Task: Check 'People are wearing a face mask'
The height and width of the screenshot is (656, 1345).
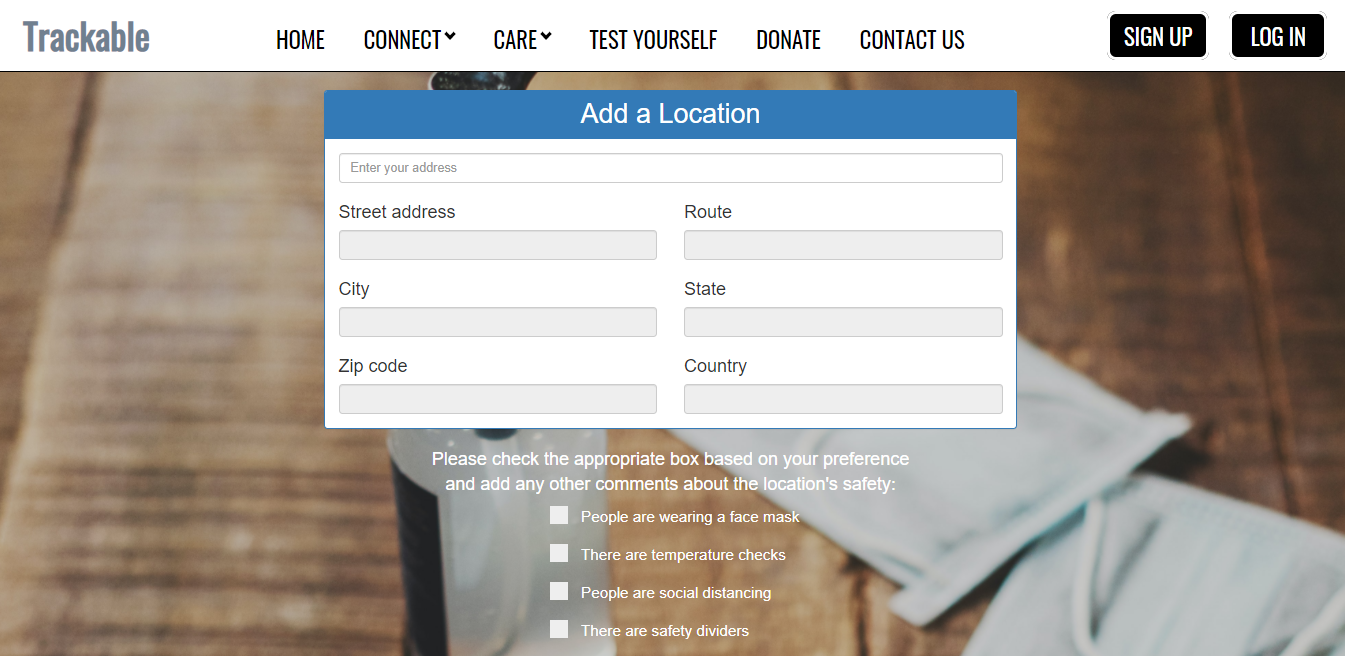Action: coord(559,515)
